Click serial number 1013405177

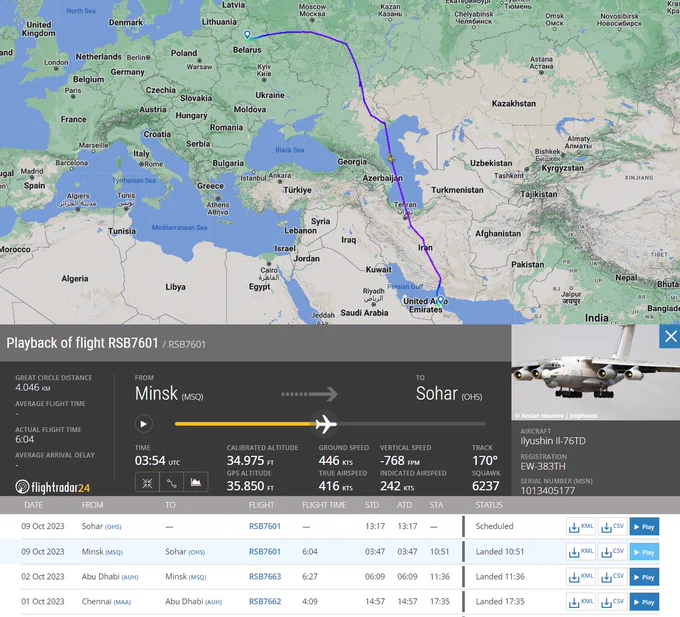click(x=548, y=491)
